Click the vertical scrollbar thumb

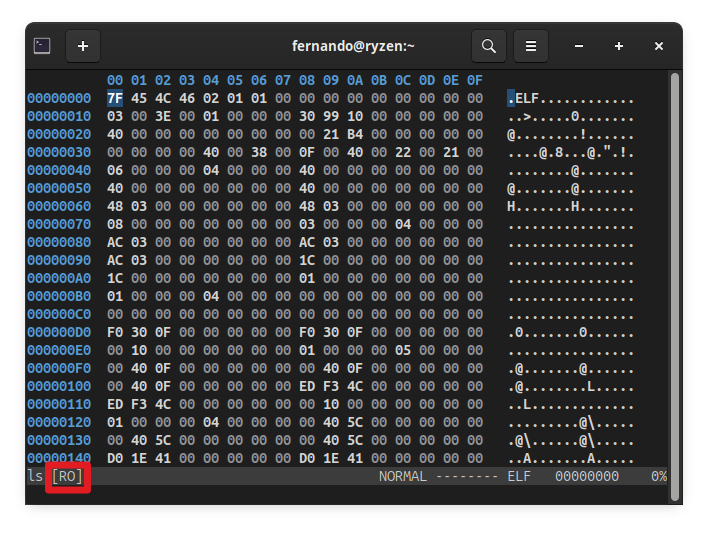pyautogui.click(x=675, y=286)
